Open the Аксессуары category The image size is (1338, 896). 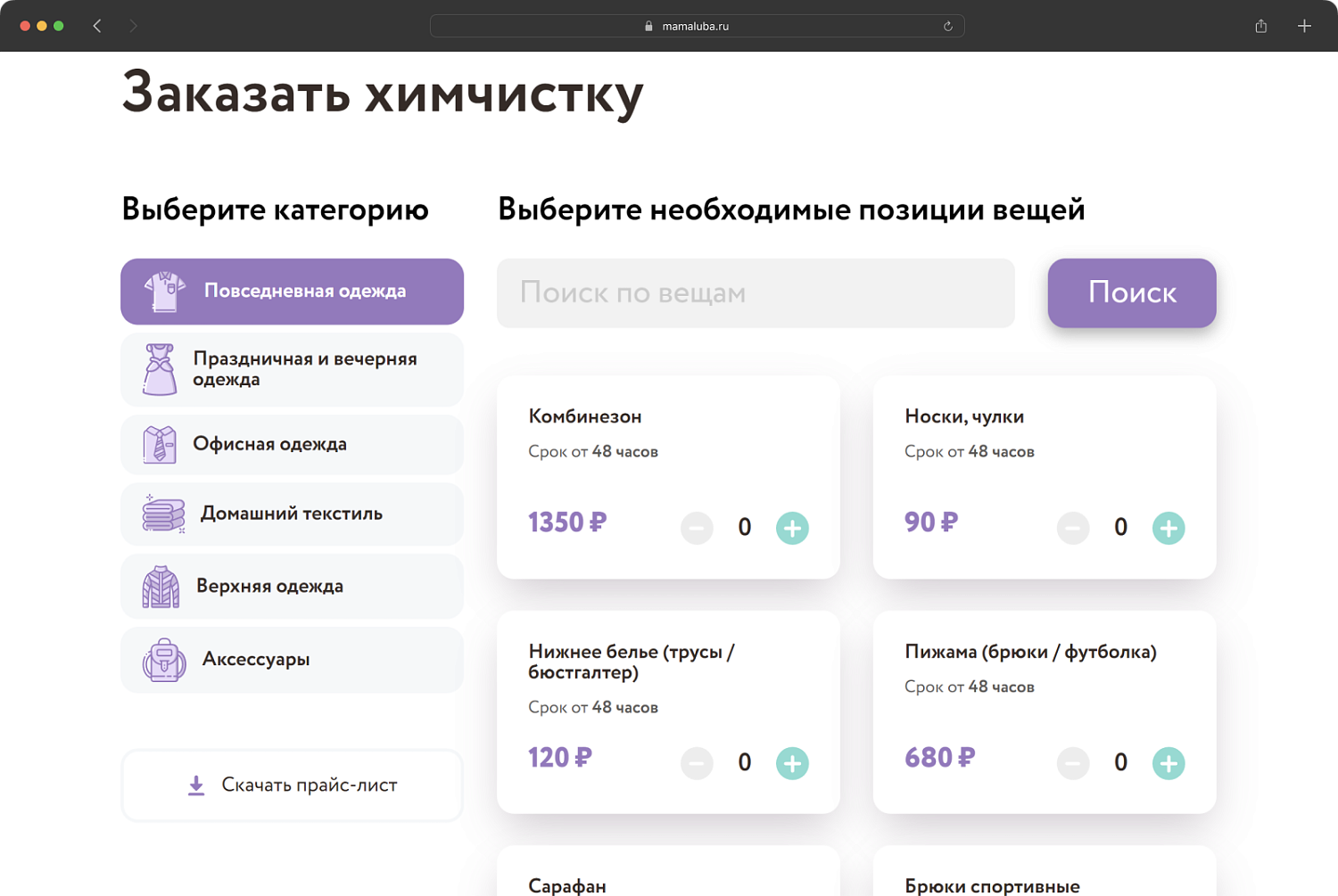click(292, 660)
